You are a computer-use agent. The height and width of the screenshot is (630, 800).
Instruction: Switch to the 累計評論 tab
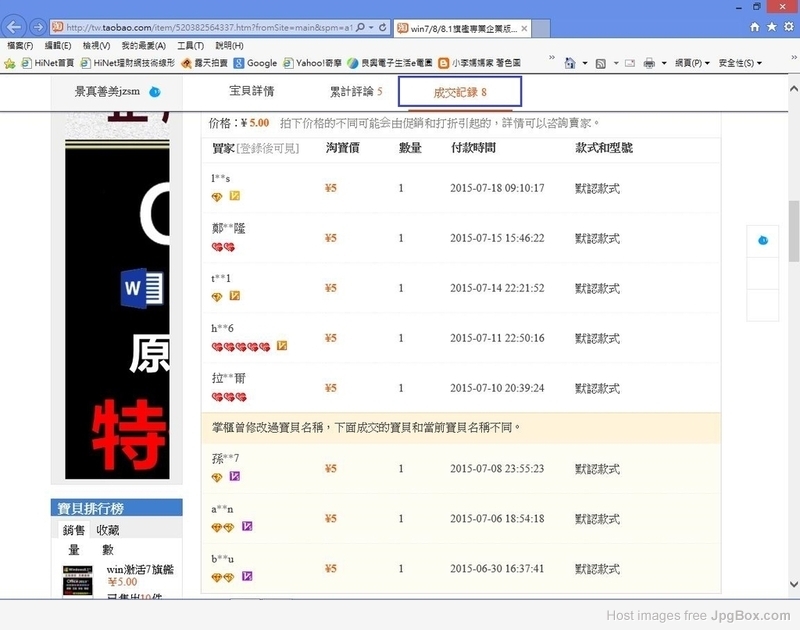click(356, 92)
